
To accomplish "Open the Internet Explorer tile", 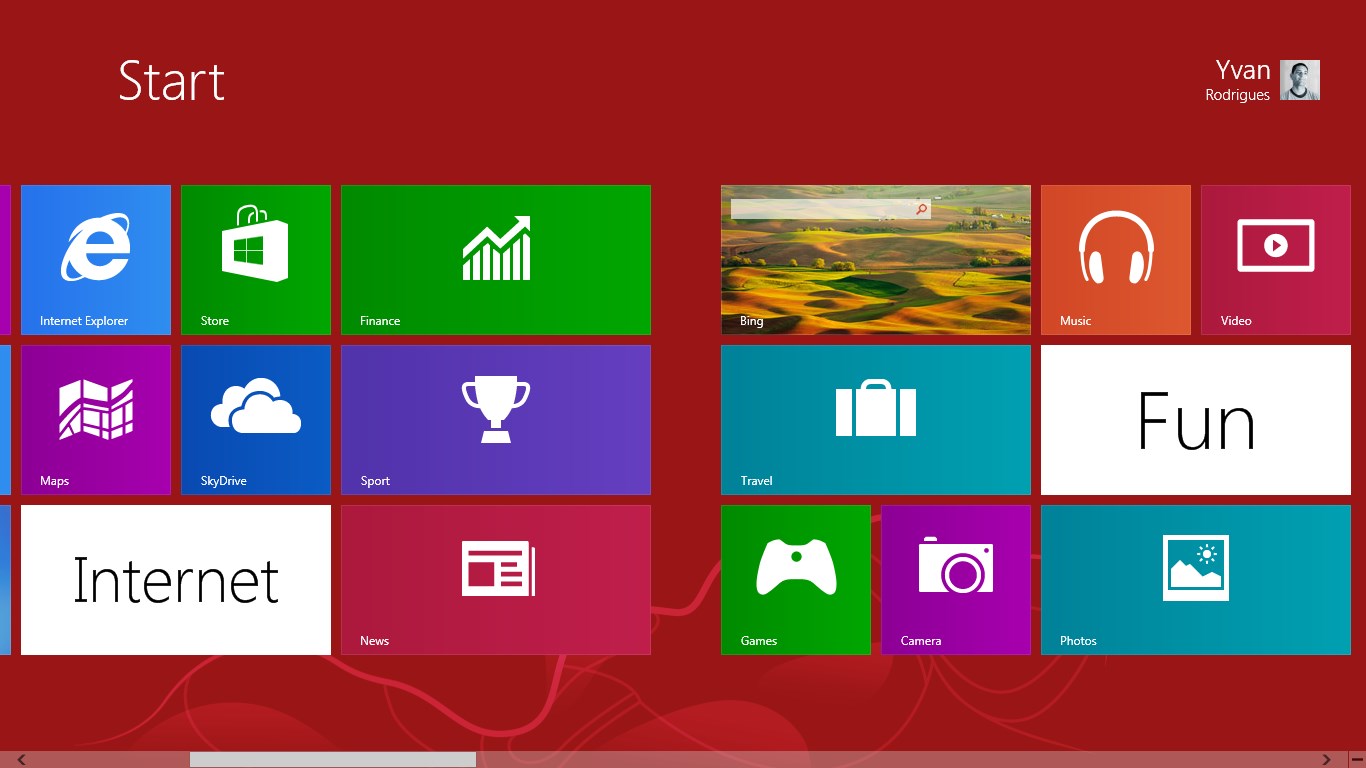I will [96, 259].
